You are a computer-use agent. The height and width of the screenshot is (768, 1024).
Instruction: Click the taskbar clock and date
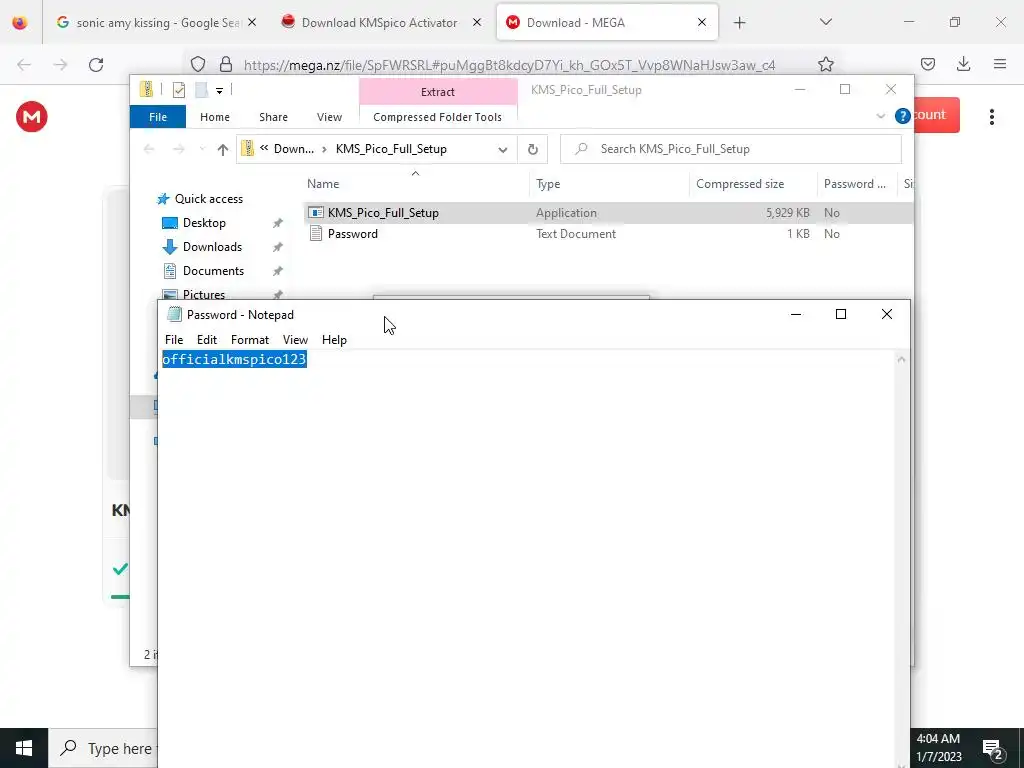[938, 748]
